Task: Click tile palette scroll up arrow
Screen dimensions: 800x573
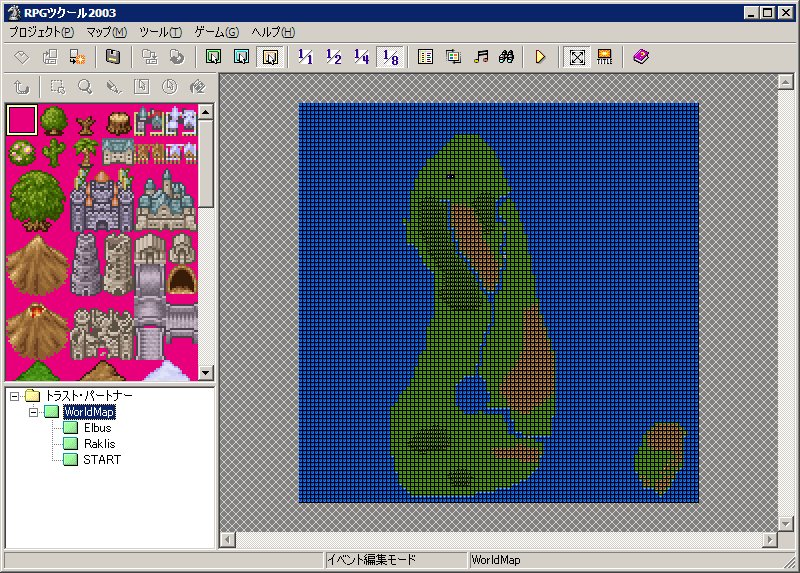Action: [206, 112]
